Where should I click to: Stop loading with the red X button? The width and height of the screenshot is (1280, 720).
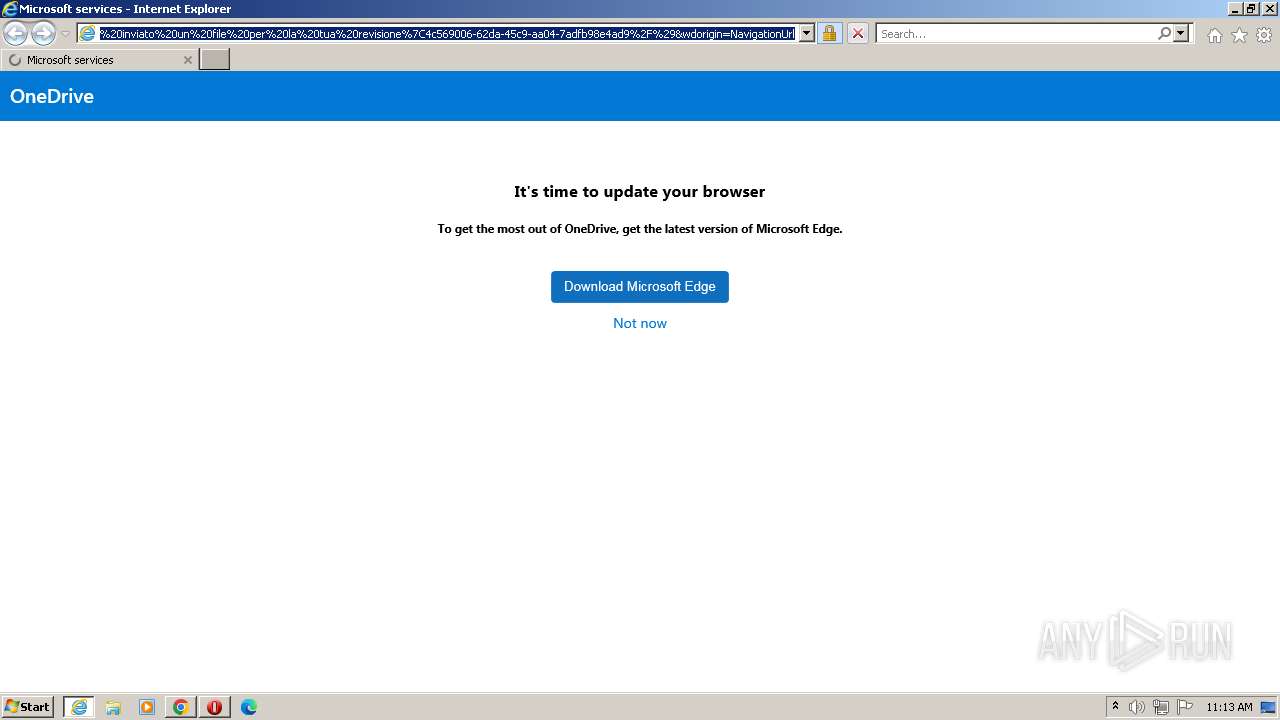pos(858,34)
